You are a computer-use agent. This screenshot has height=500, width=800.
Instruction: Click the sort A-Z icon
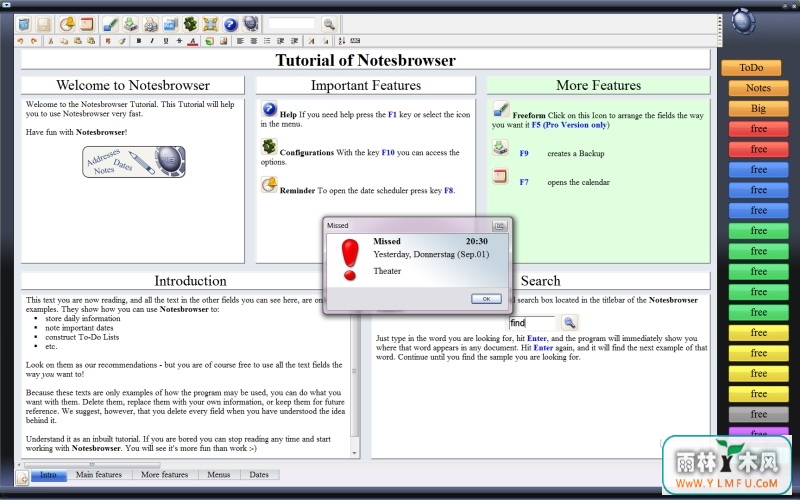pos(341,41)
